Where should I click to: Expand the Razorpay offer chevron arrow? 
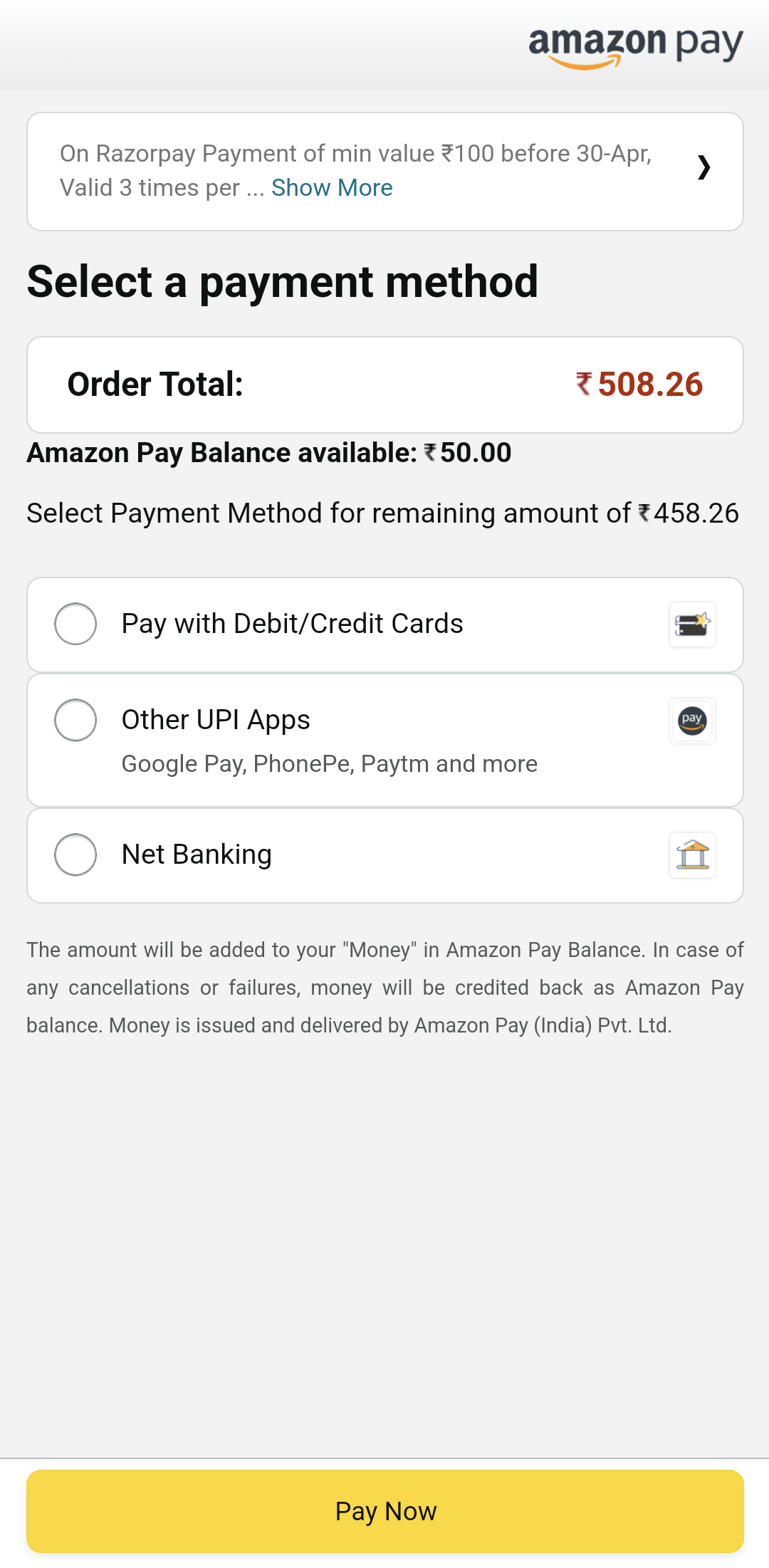703,168
